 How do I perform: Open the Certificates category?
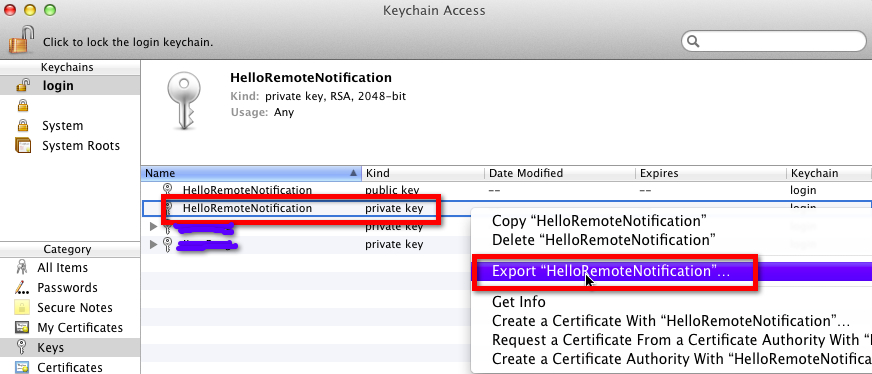pos(70,367)
